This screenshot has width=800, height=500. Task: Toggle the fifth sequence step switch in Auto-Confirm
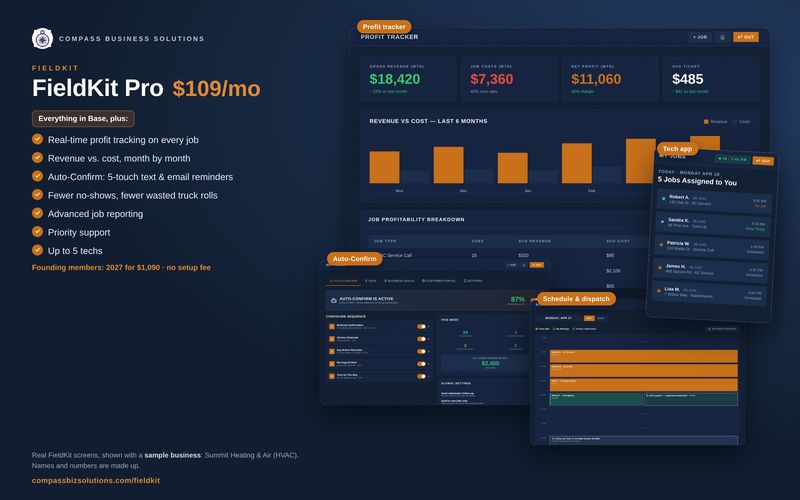[x=421, y=376]
